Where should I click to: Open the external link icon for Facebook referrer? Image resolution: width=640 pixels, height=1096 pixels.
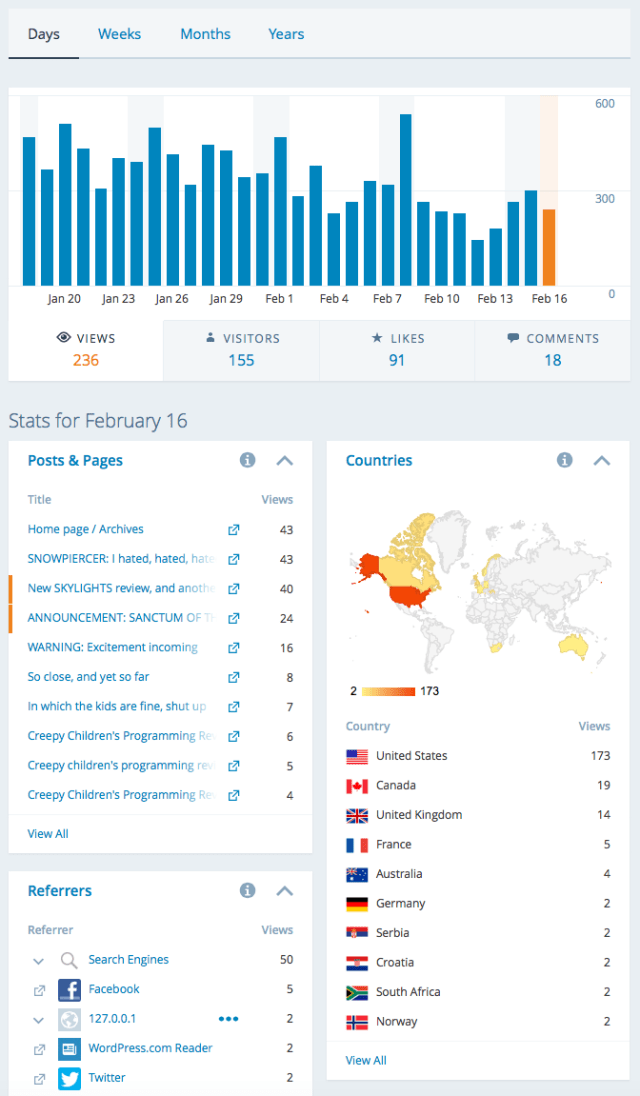tap(39, 990)
